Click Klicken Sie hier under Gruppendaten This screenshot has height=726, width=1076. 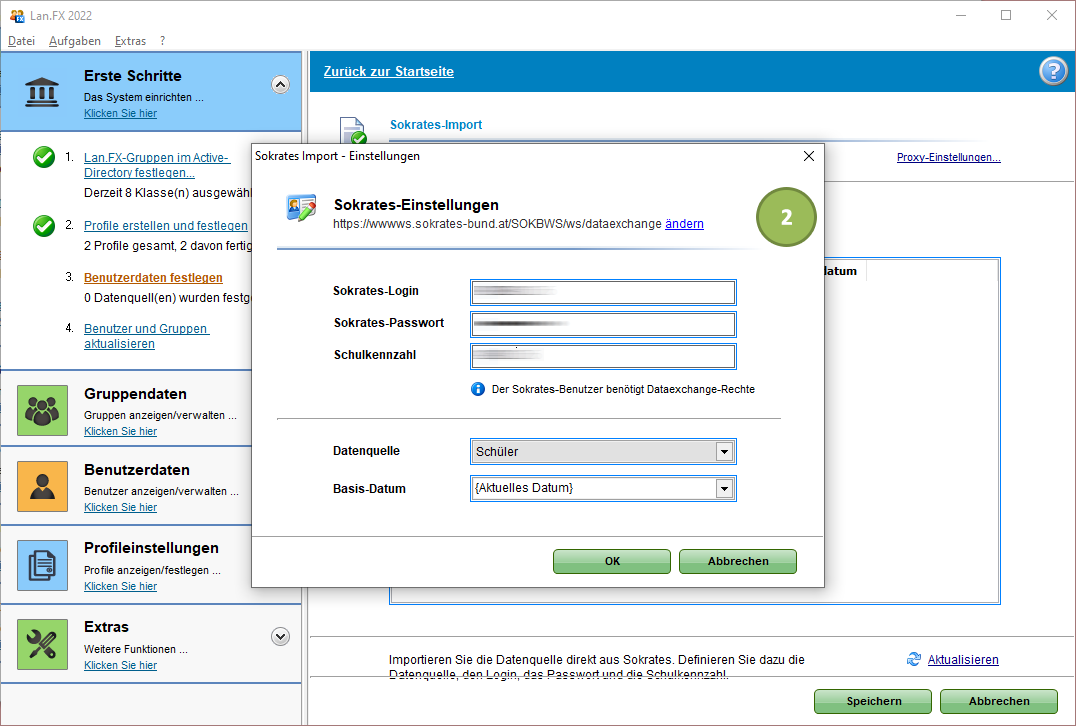click(120, 431)
